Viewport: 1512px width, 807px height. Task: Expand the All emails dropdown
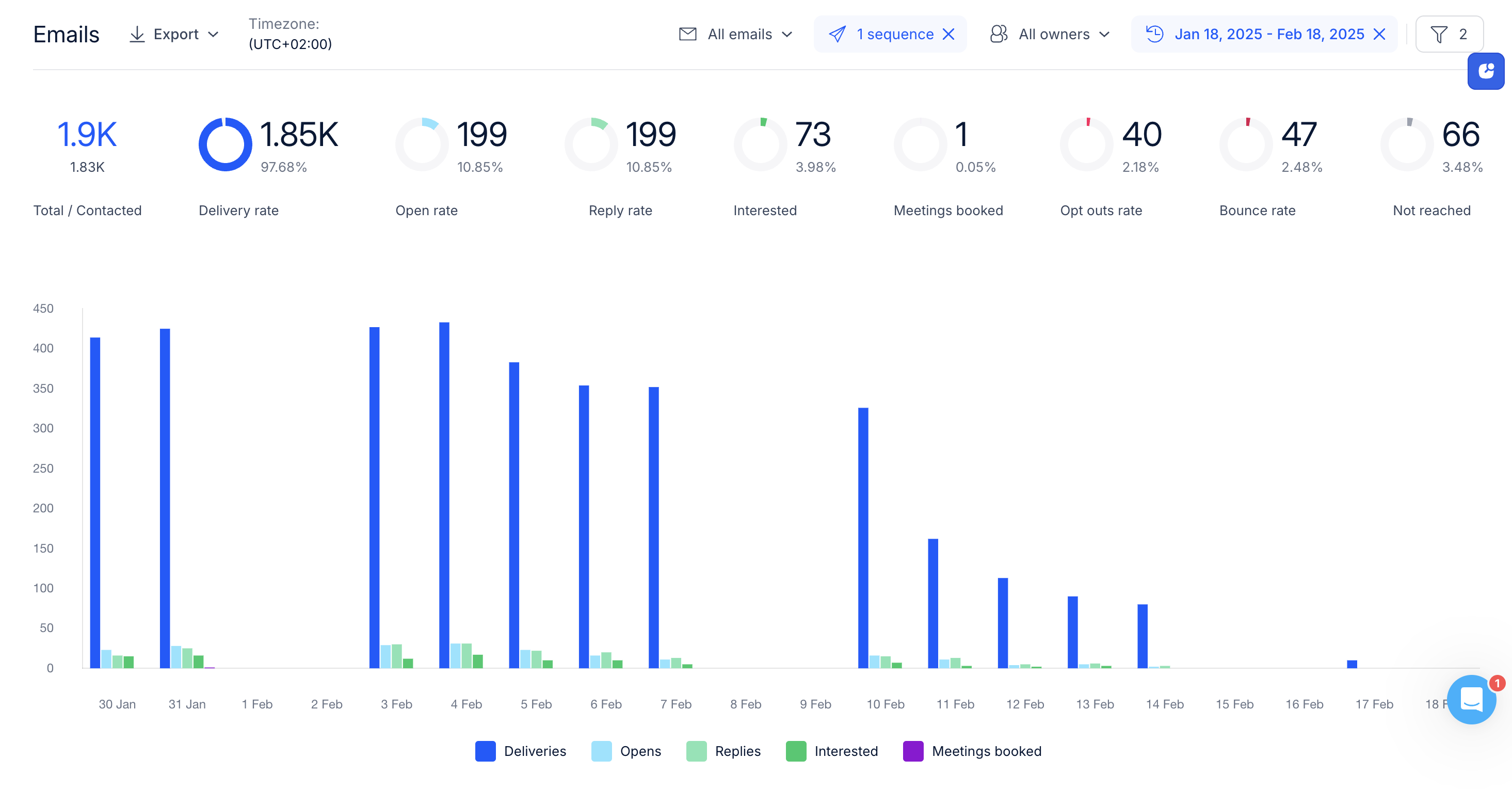(x=787, y=35)
